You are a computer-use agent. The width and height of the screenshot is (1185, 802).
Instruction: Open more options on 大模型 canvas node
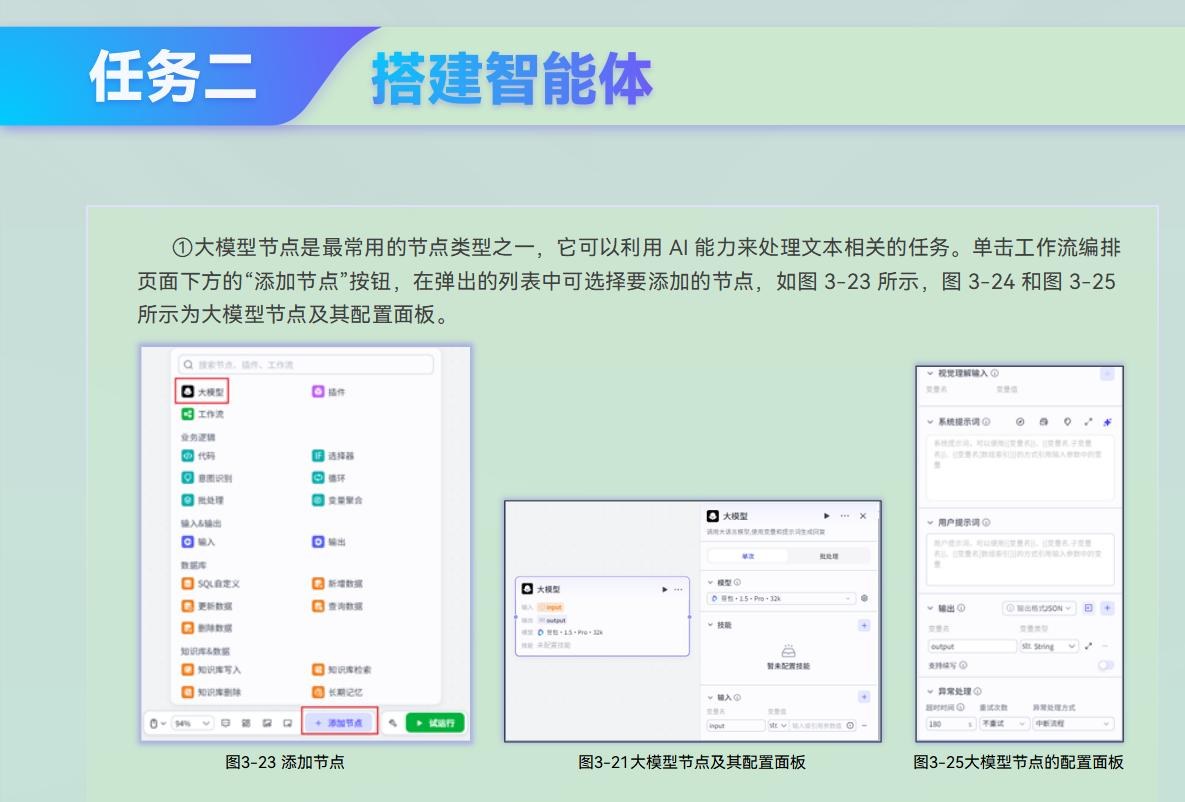(678, 590)
